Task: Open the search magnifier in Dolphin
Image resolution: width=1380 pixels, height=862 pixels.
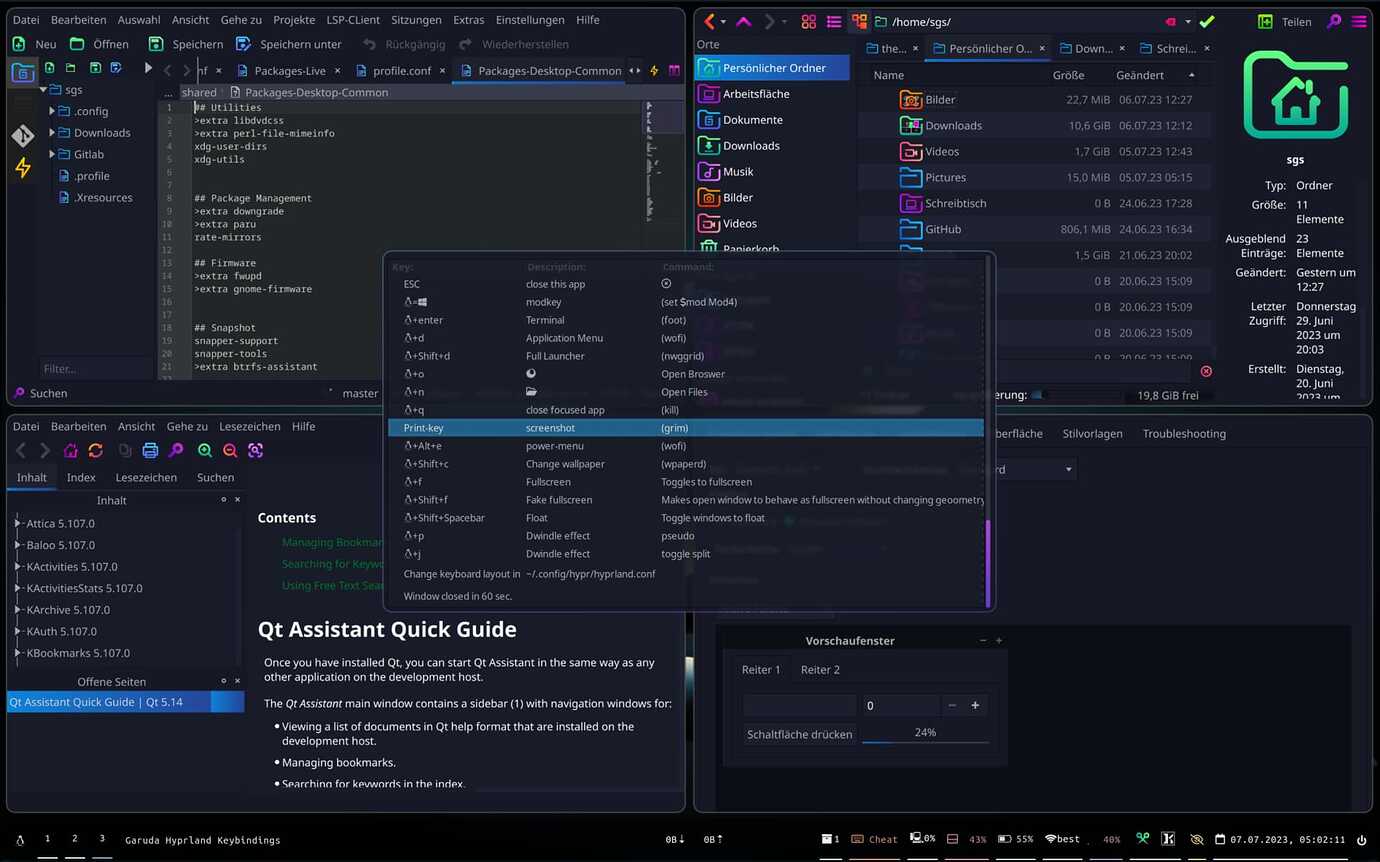Action: (1333, 21)
